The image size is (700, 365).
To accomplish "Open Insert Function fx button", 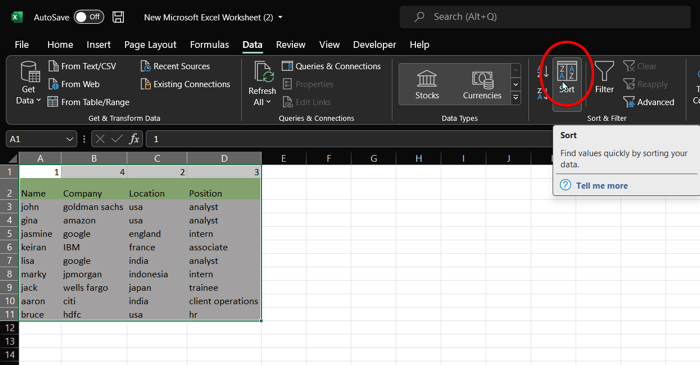I will 134,139.
